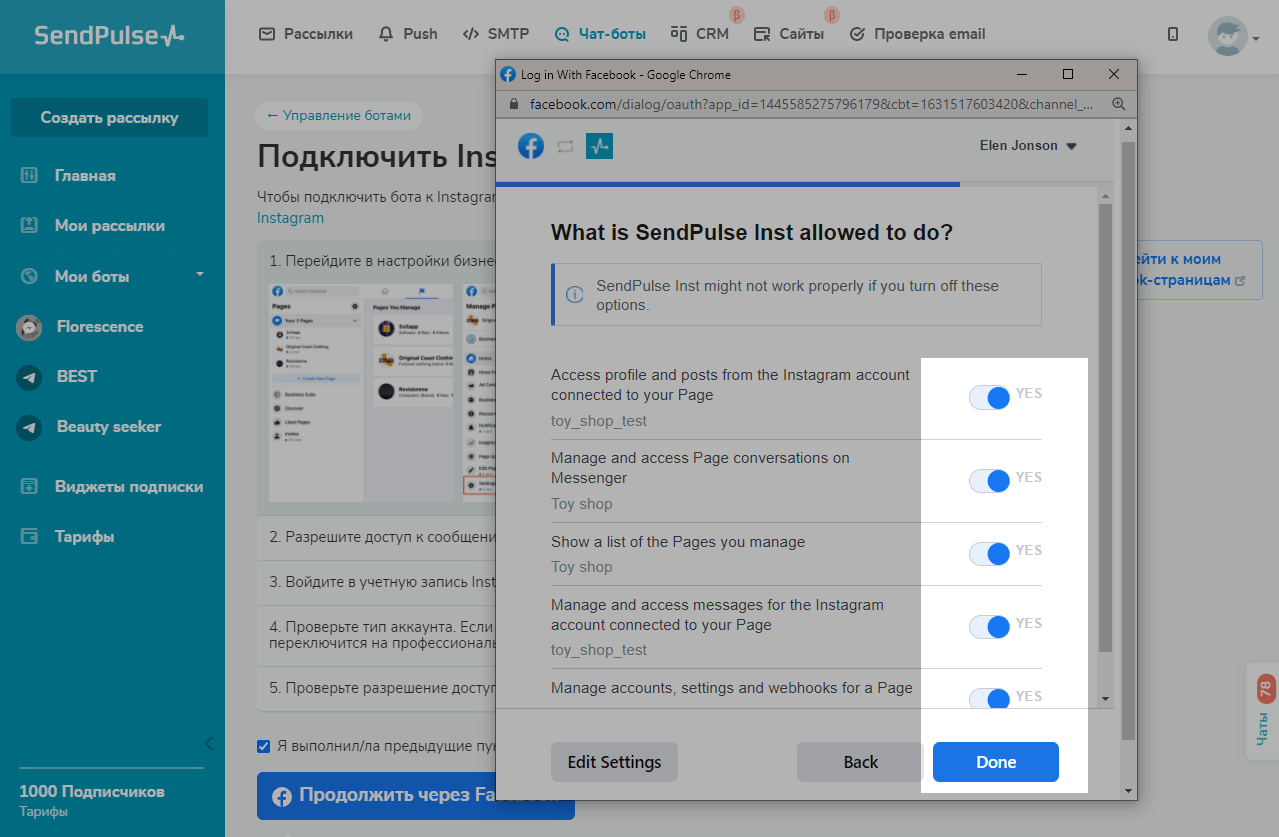Click Создать рассылку button
Viewport: 1279px width, 837px height.
[109, 117]
